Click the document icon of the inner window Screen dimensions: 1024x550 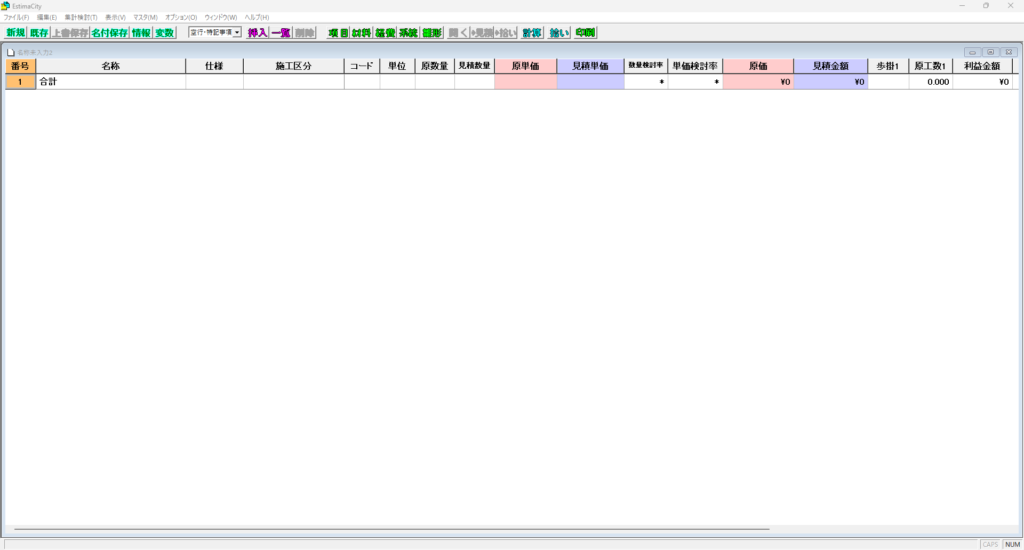point(10,52)
